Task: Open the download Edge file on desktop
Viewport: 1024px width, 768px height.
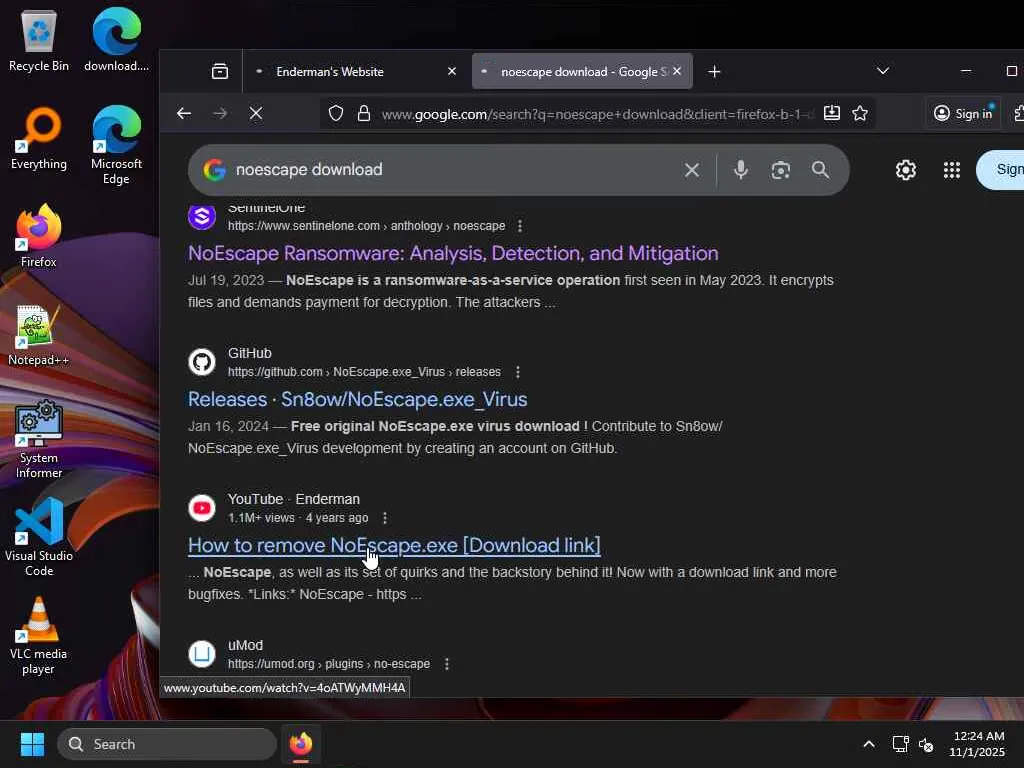Action: pos(116,40)
